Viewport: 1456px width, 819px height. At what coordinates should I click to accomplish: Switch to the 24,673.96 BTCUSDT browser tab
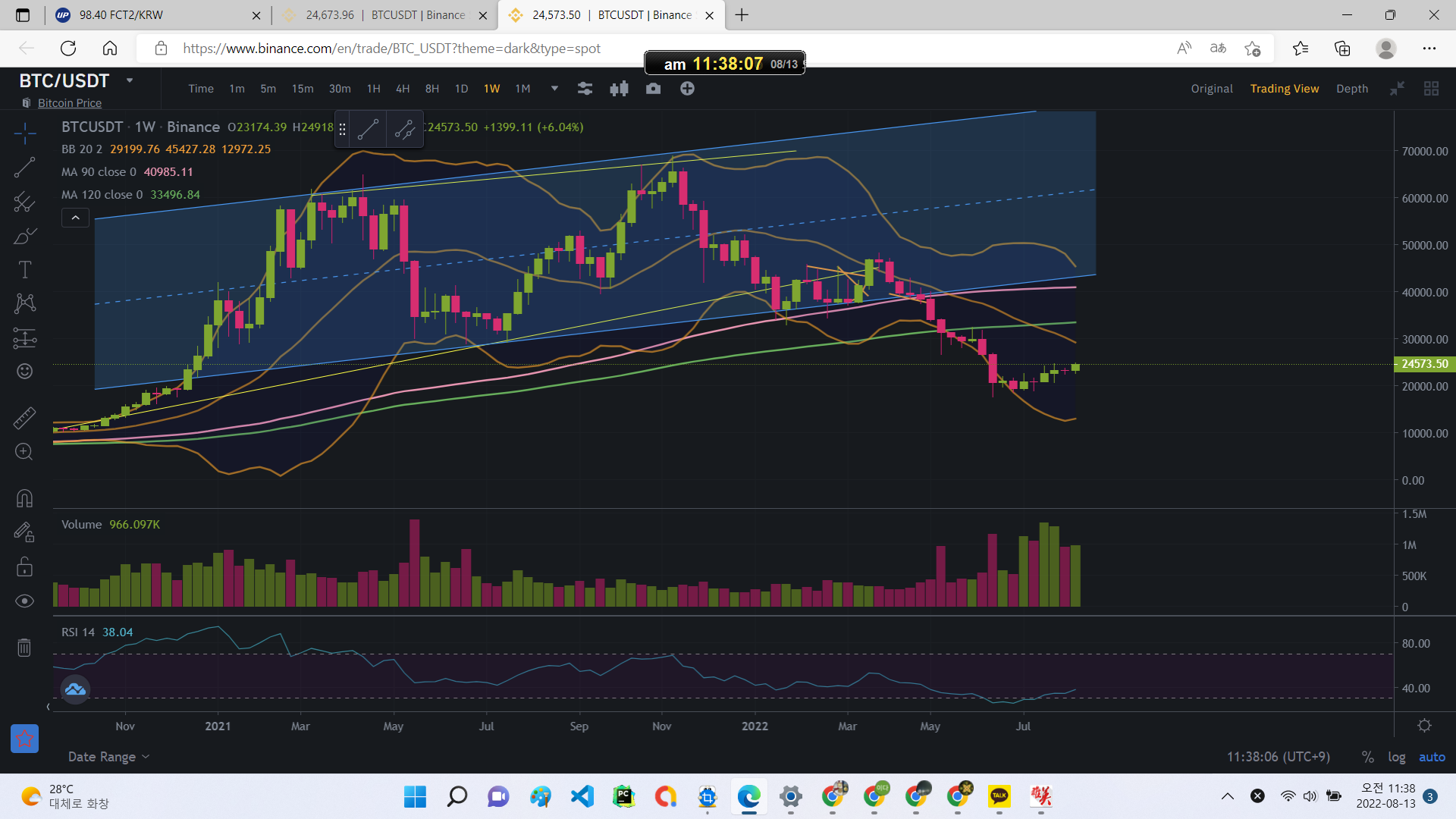(x=384, y=15)
